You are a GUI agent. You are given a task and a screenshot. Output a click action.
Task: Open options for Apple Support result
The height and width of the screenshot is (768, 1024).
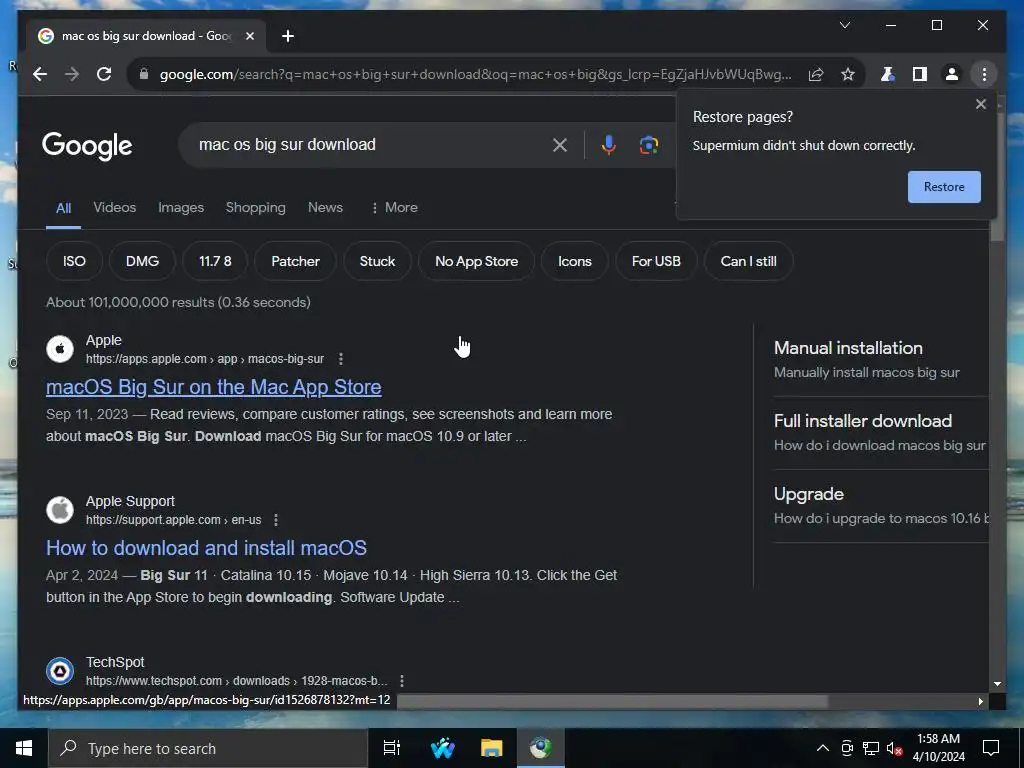(276, 520)
